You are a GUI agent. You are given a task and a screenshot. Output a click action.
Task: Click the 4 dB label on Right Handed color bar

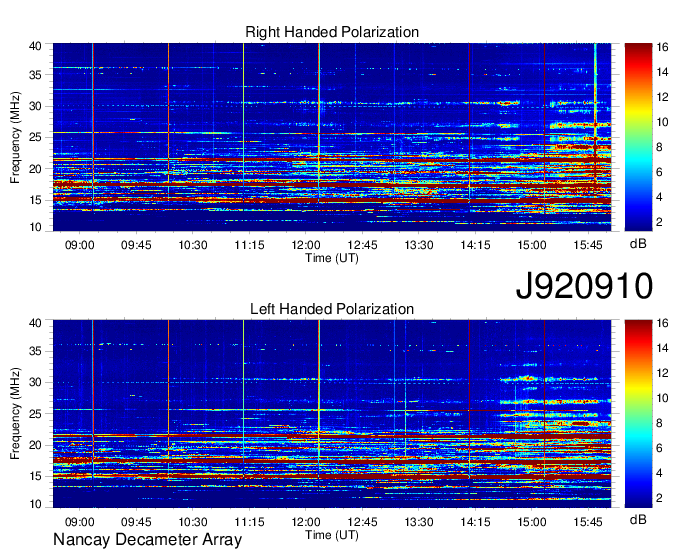click(x=659, y=197)
